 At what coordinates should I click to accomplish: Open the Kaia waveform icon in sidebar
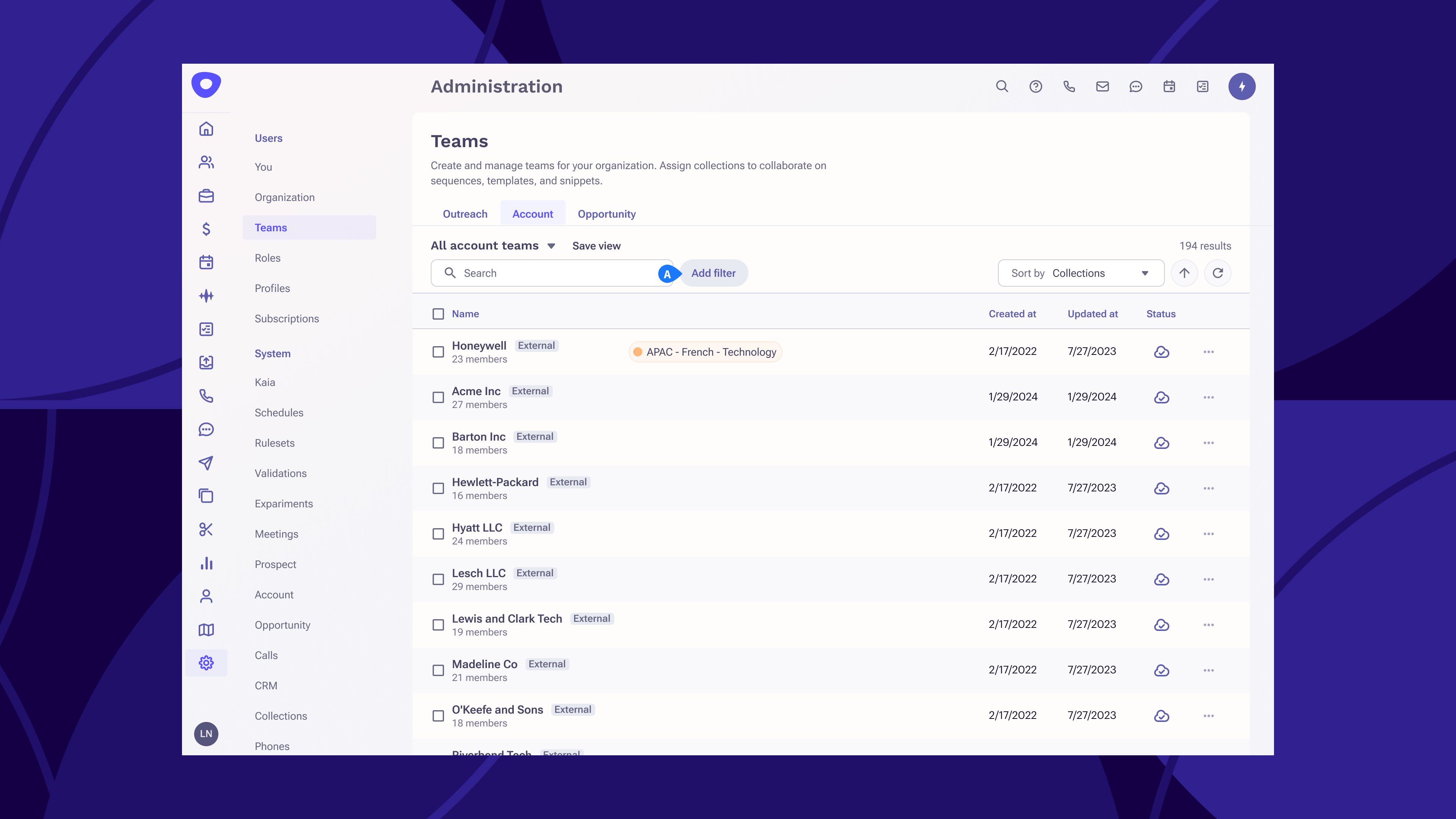pyautogui.click(x=206, y=296)
